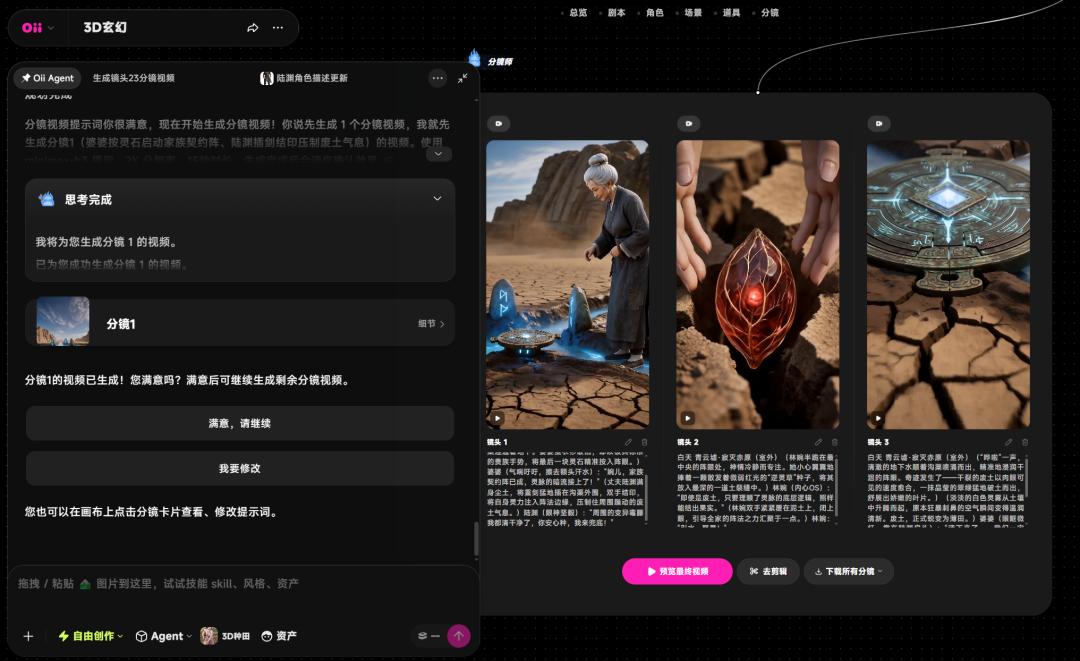
Task: Delete 镜头 1 with trash icon
Action: click(644, 442)
